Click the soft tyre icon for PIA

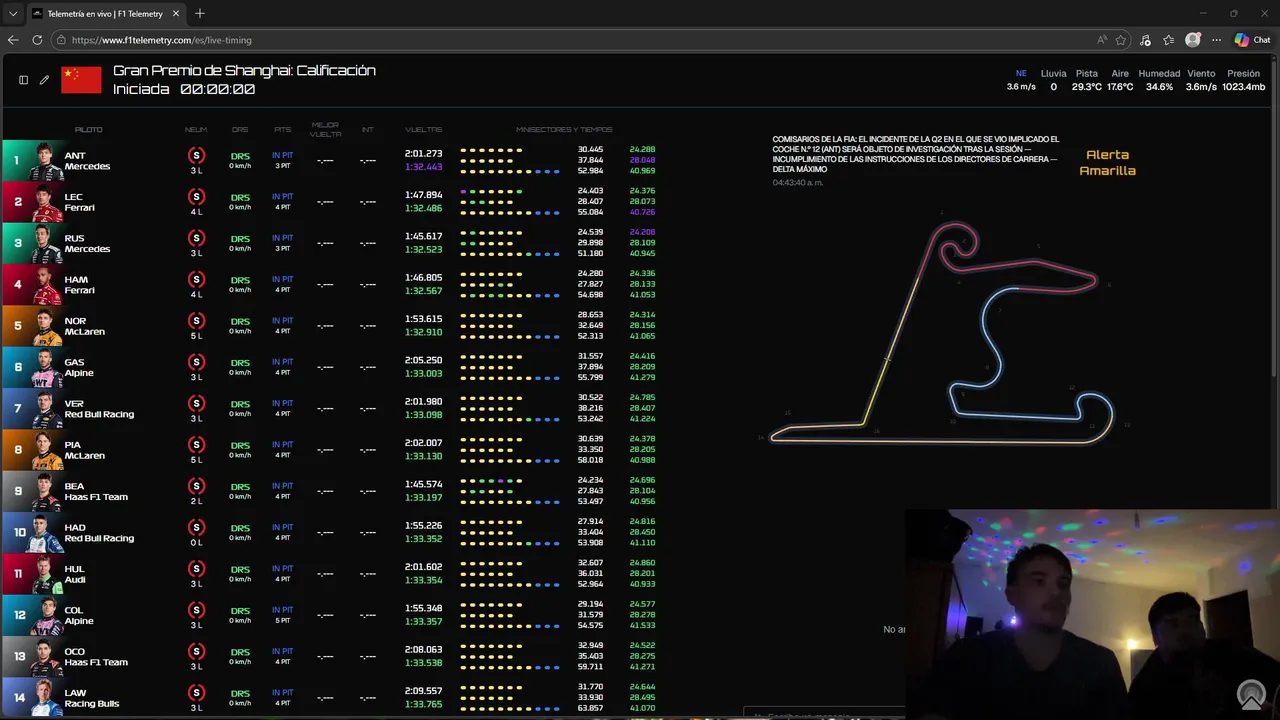pos(196,444)
